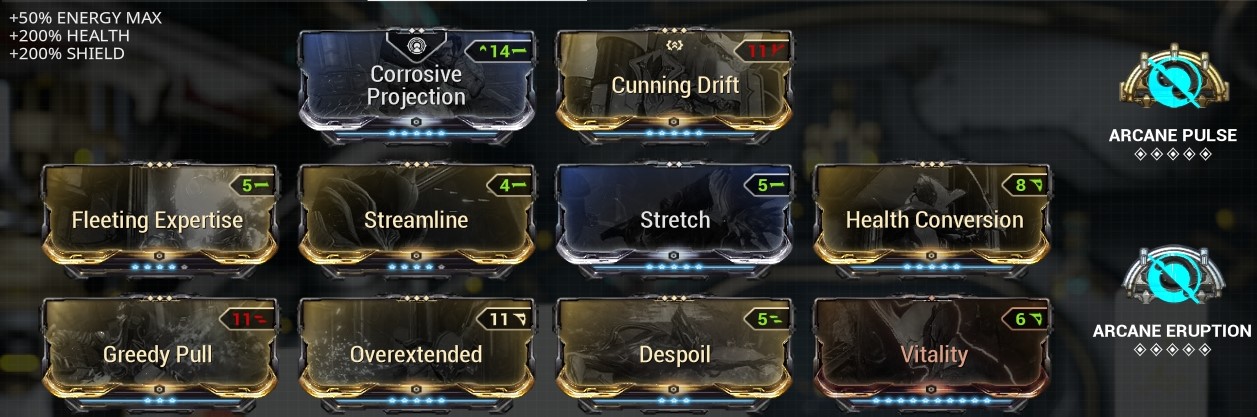The image size is (1257, 417).
Task: Pick the Overextended mod card
Action: [x=416, y=353]
